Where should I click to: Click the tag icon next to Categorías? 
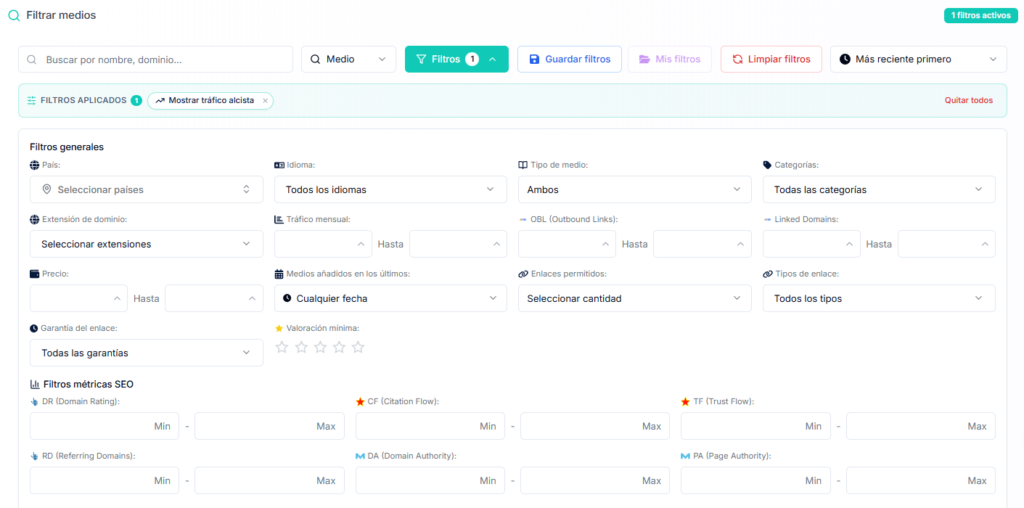click(x=767, y=165)
